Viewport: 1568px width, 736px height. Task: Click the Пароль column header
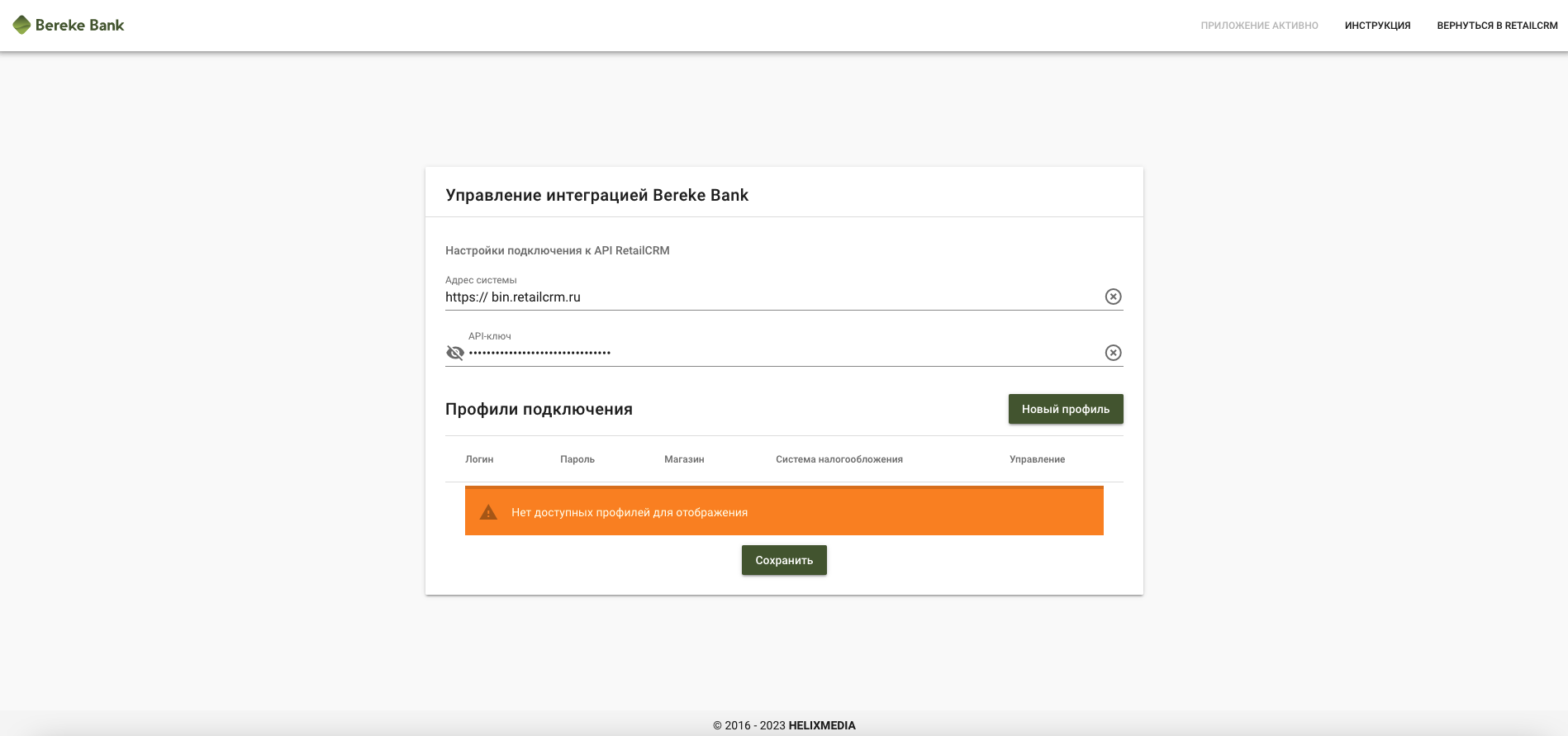click(x=577, y=459)
